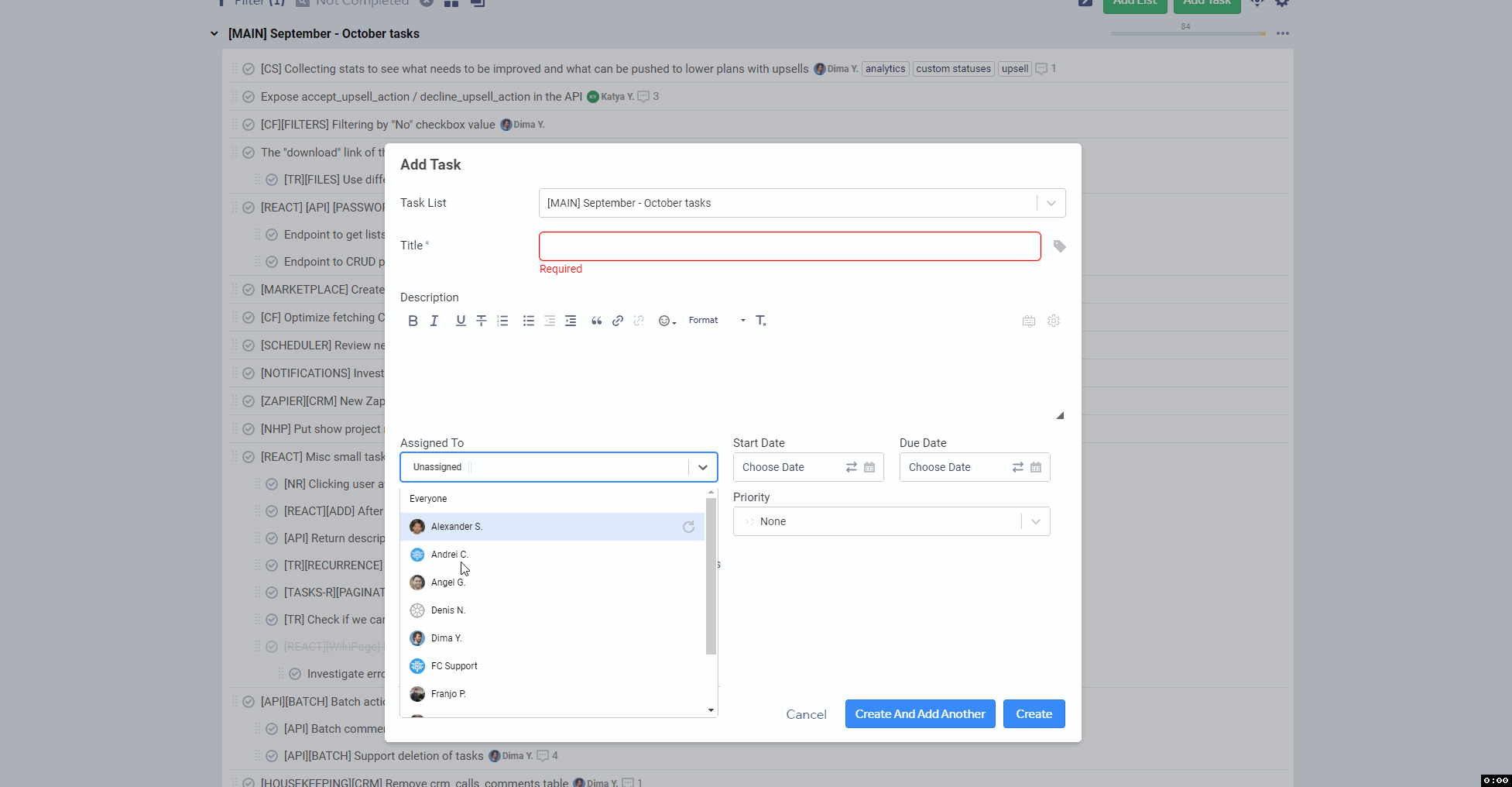Open the Due Date calendar icon
Image resolution: width=1512 pixels, height=787 pixels.
pos(1036,467)
